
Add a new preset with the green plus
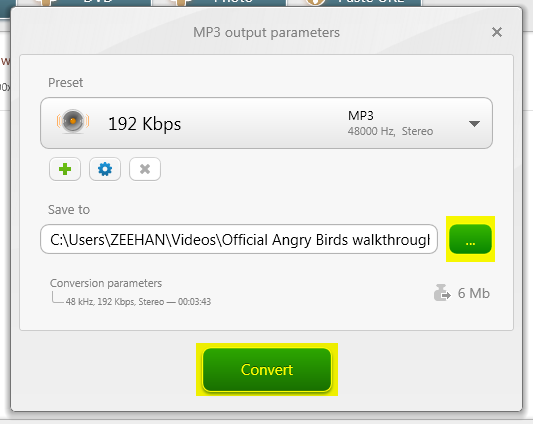[x=65, y=169]
